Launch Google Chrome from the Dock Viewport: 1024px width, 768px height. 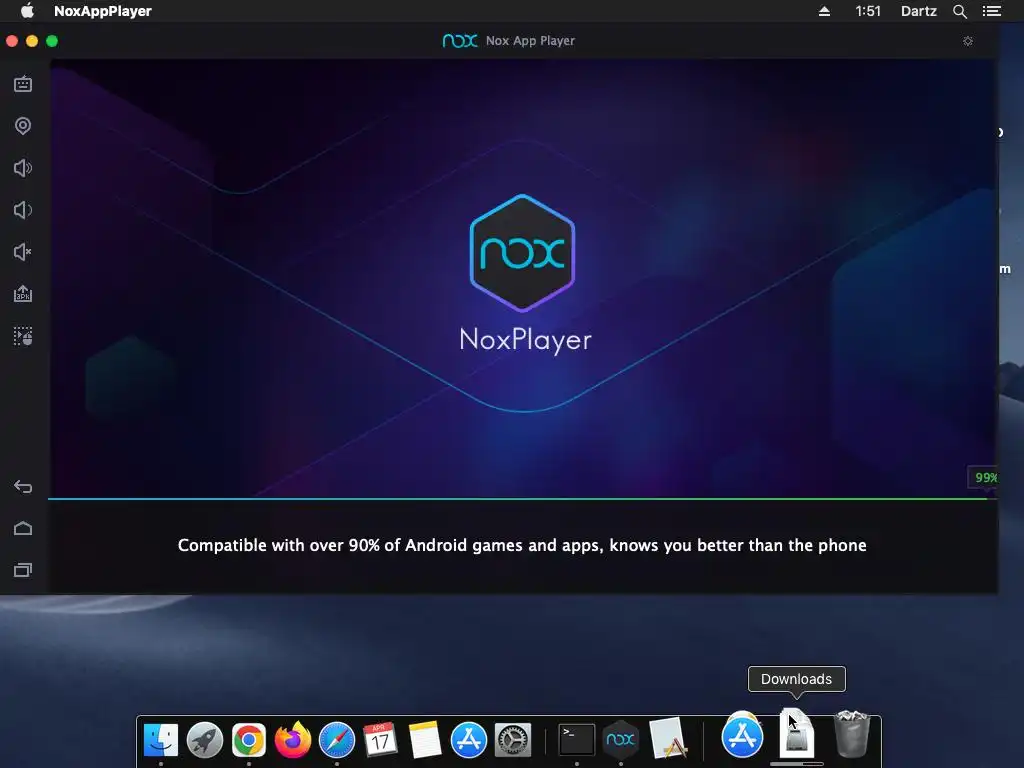[249, 740]
